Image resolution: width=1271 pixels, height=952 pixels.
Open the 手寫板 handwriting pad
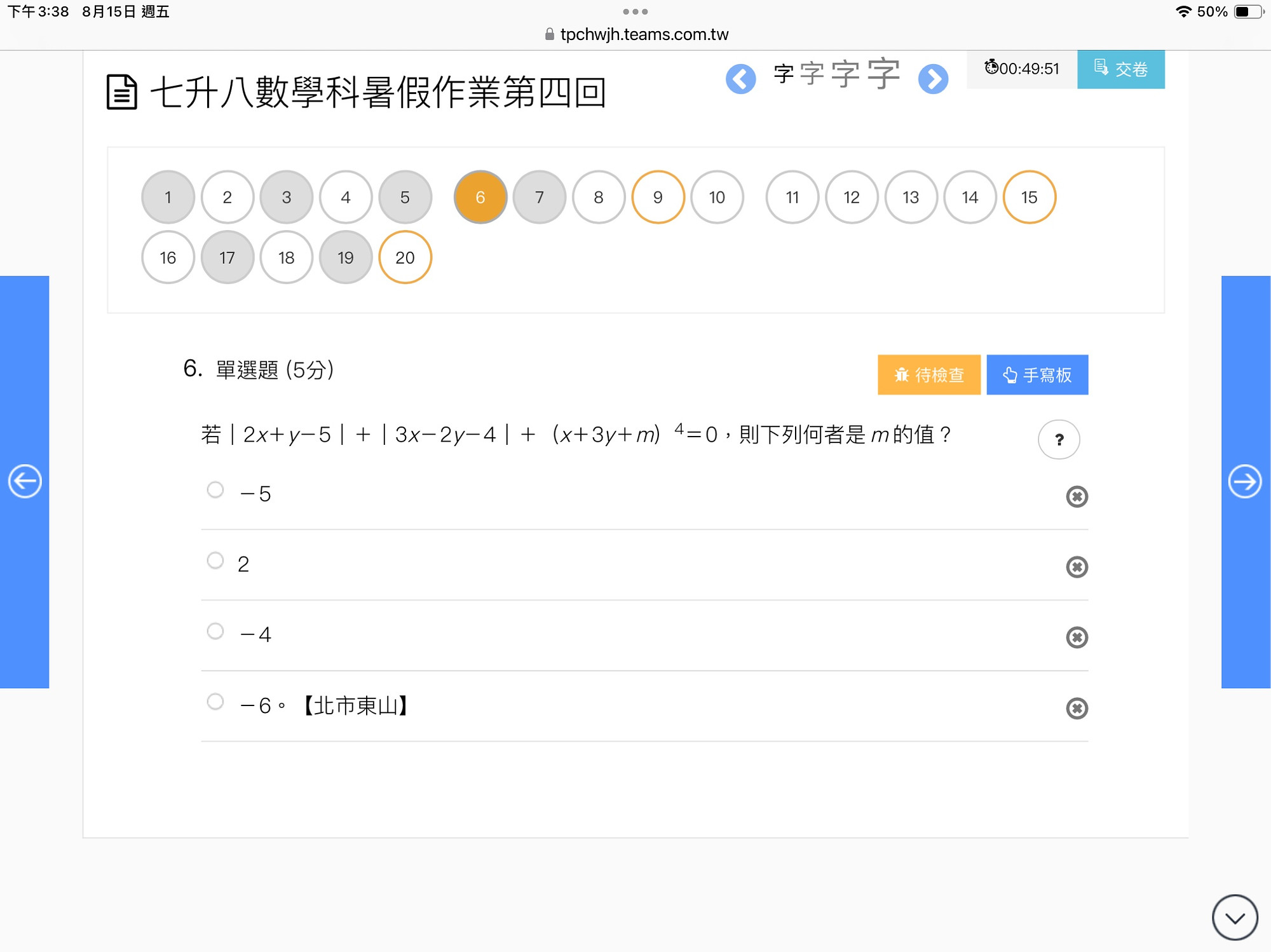point(1037,375)
